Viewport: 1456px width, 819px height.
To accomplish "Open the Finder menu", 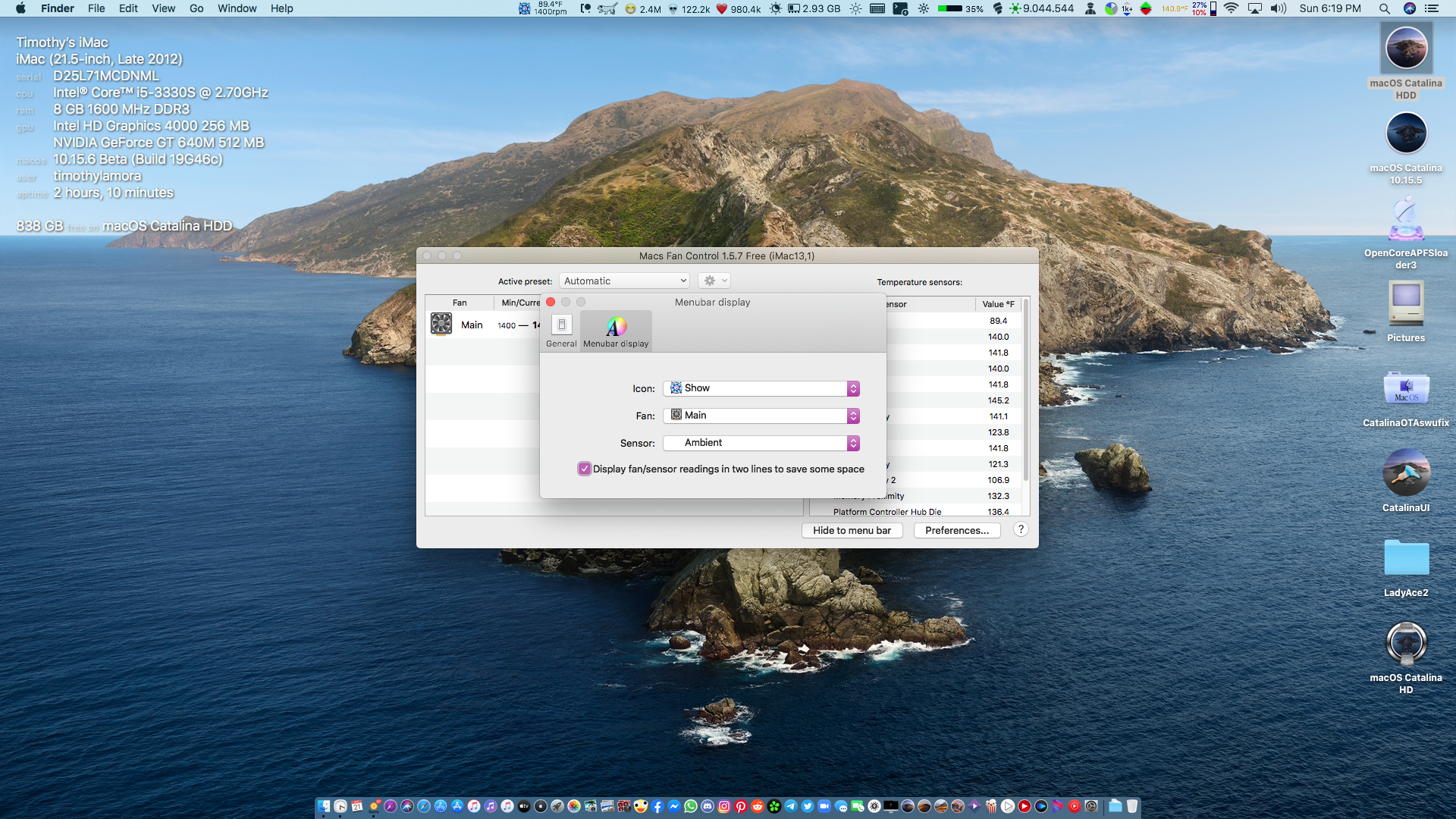I will [58, 8].
